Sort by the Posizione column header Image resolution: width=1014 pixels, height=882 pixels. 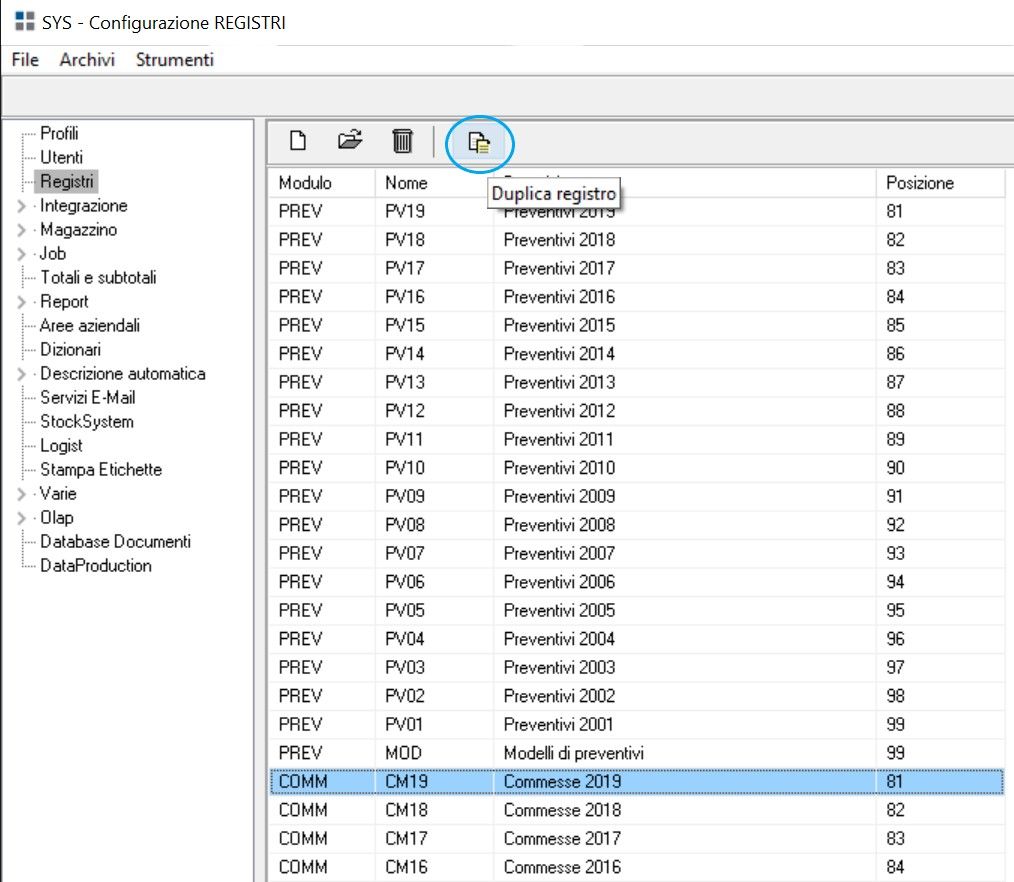pyautogui.click(x=940, y=183)
